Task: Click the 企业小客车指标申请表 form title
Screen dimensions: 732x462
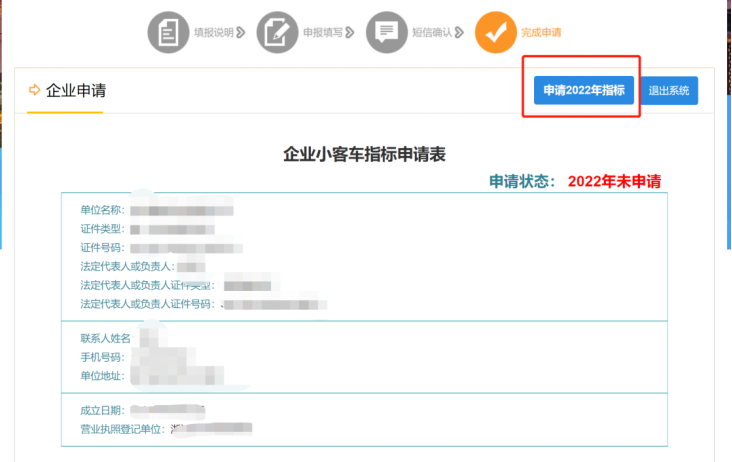Action: [364, 154]
